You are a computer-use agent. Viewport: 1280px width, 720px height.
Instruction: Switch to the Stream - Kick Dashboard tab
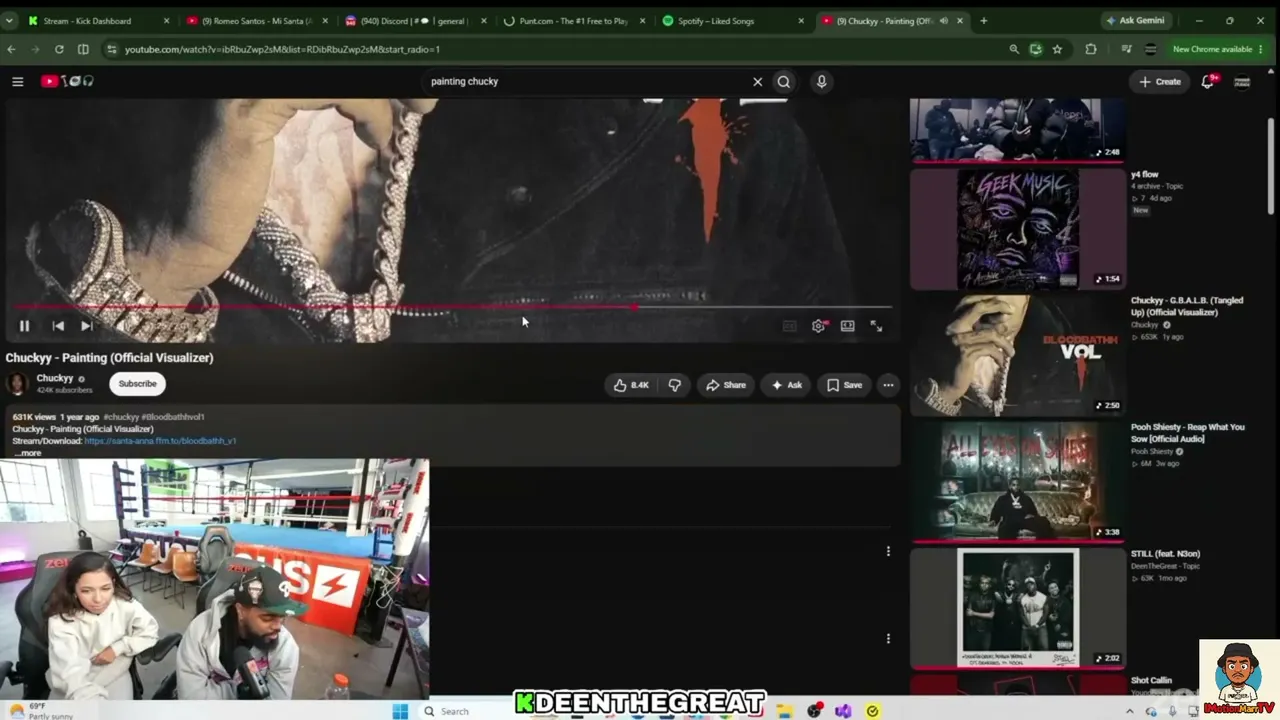coord(98,21)
